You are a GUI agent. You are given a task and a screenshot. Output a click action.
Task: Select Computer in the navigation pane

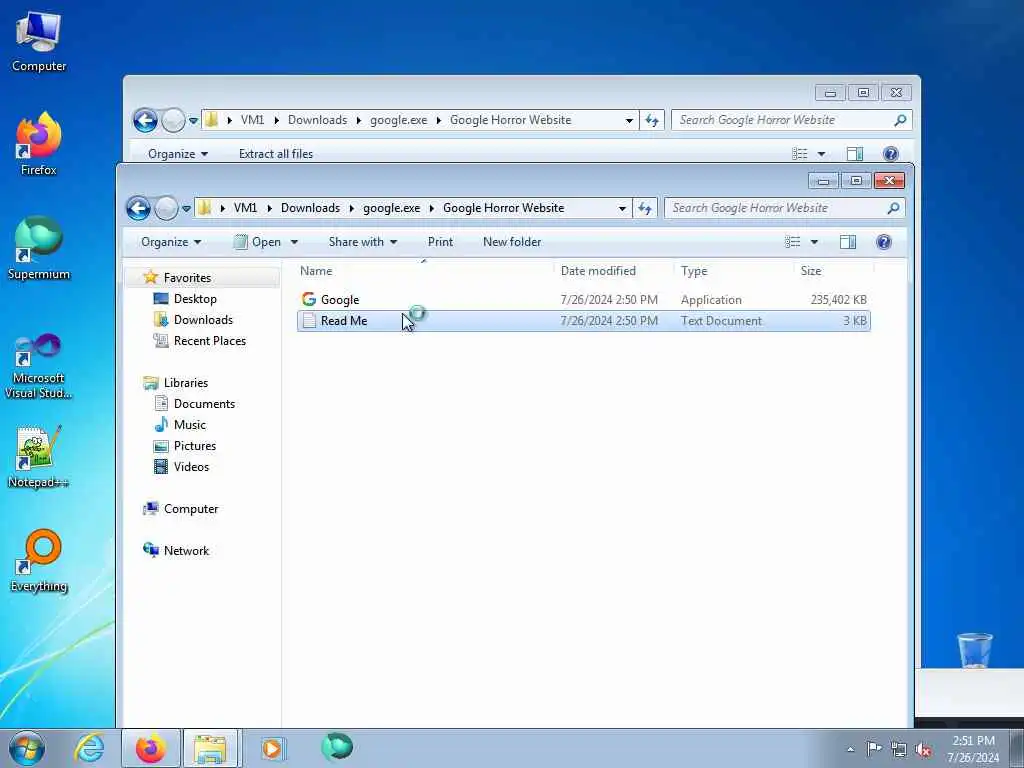coord(191,509)
